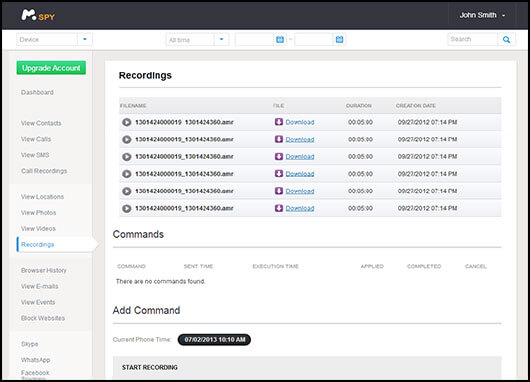This screenshot has height=382, width=530.
Task: Click the fourth row Download link
Action: (300, 174)
